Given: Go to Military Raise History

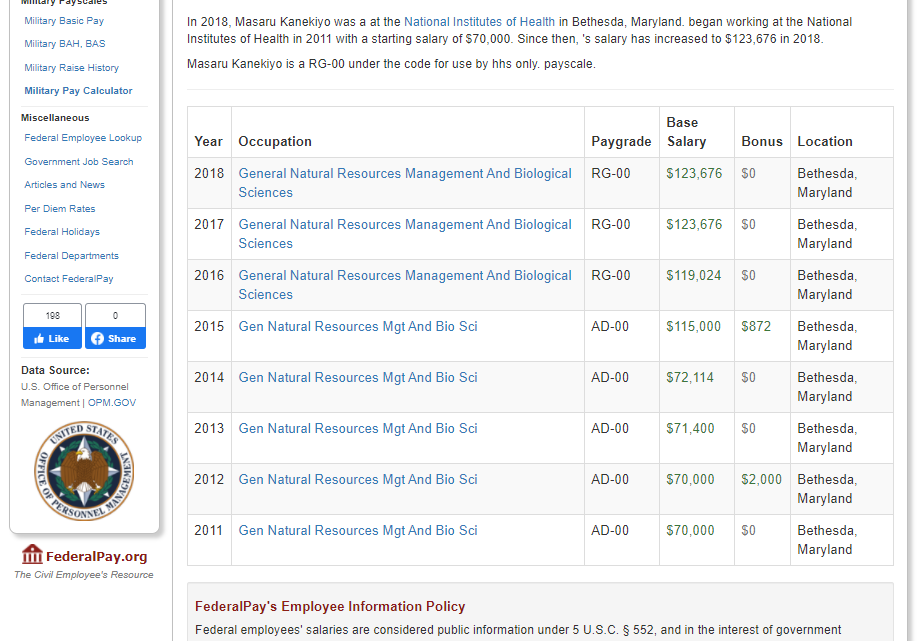Looking at the screenshot, I should click(71, 68).
